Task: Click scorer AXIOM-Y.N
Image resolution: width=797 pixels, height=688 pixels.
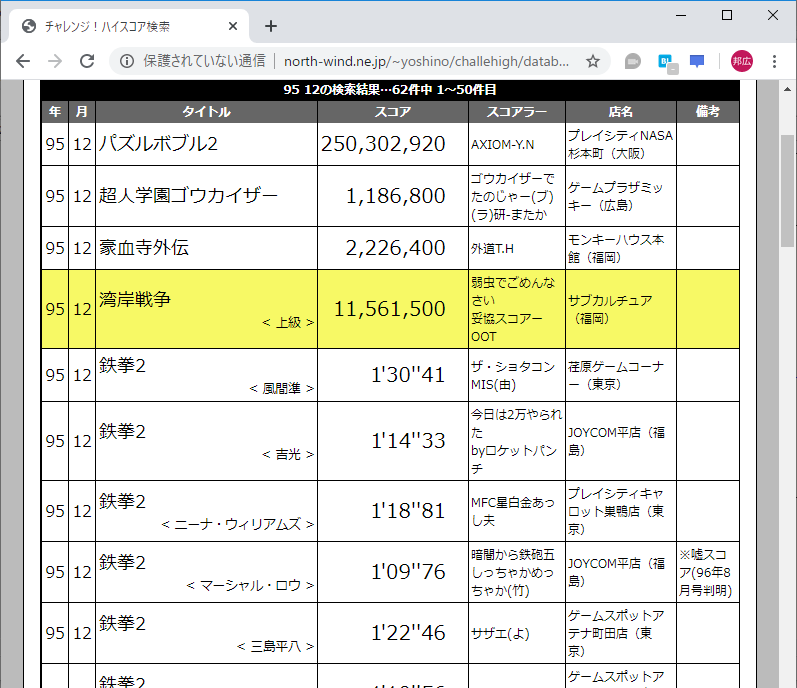Action: [502, 145]
